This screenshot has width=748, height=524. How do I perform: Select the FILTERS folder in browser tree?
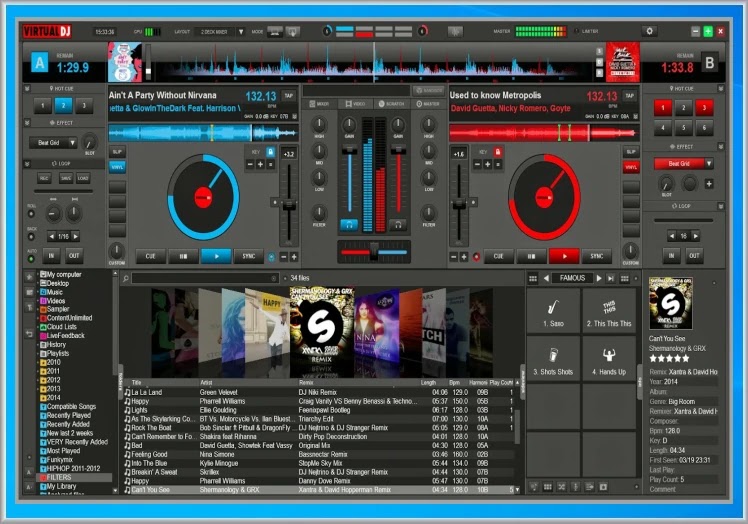pyautogui.click(x=59, y=477)
